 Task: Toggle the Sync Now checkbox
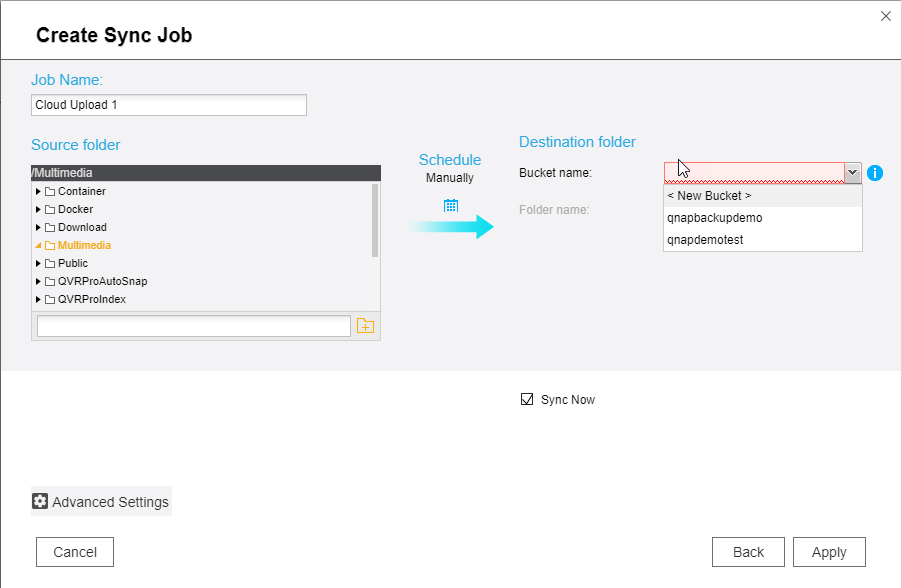coord(527,400)
